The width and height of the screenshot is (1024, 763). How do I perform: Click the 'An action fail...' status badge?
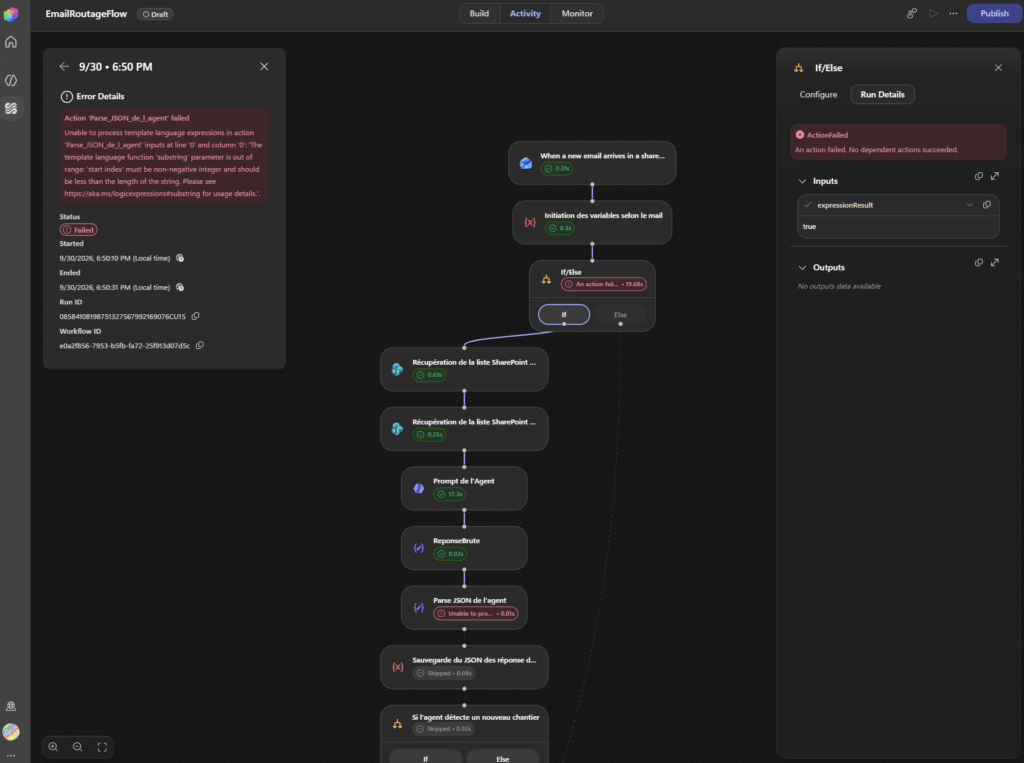(604, 284)
